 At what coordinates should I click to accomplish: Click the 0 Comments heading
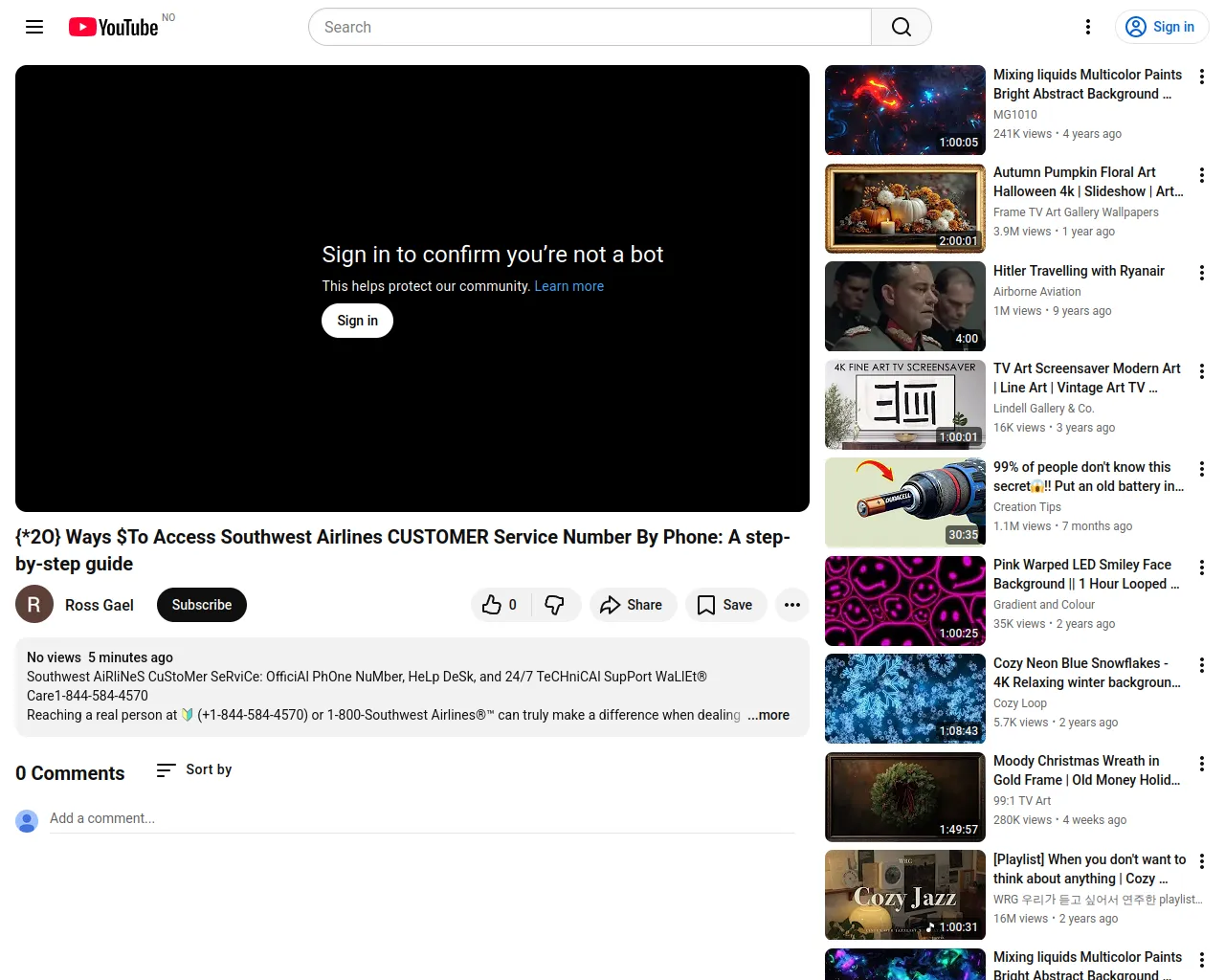(x=70, y=773)
